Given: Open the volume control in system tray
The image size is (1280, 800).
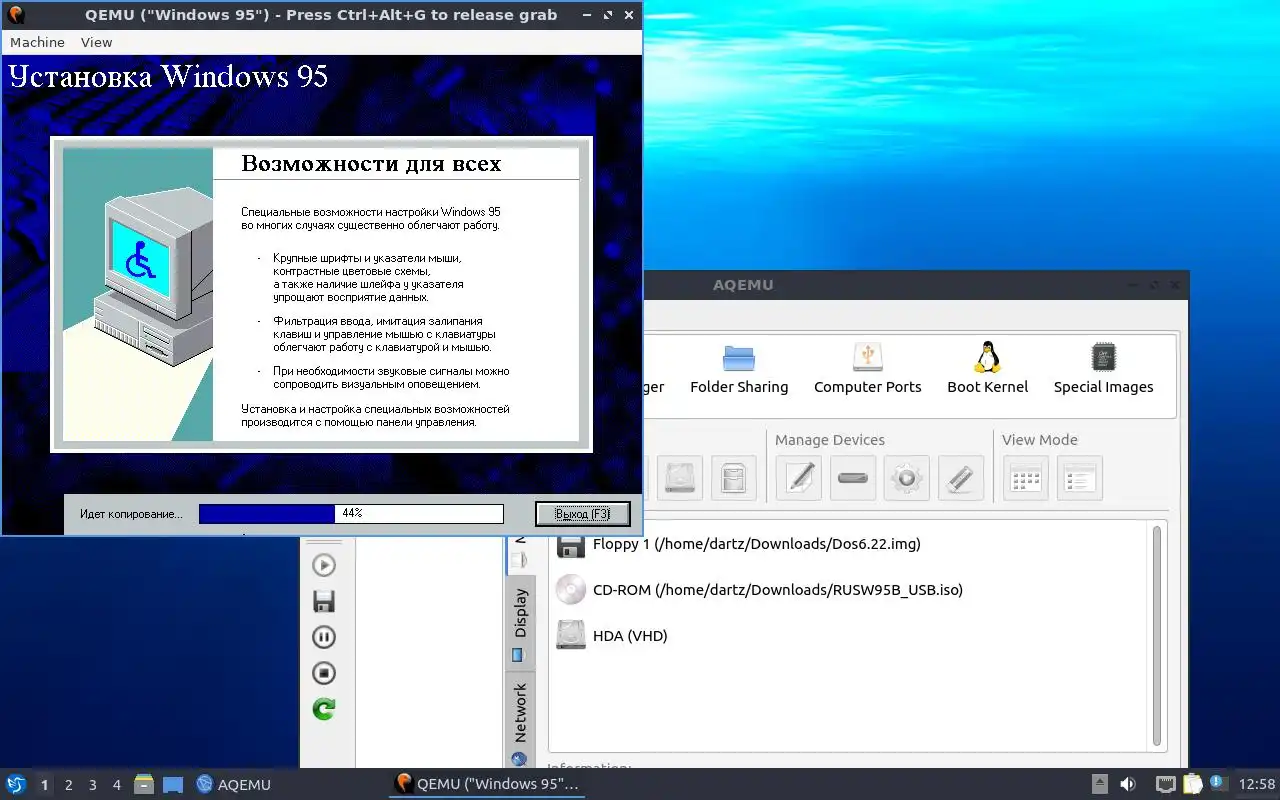Looking at the screenshot, I should coord(1128,784).
